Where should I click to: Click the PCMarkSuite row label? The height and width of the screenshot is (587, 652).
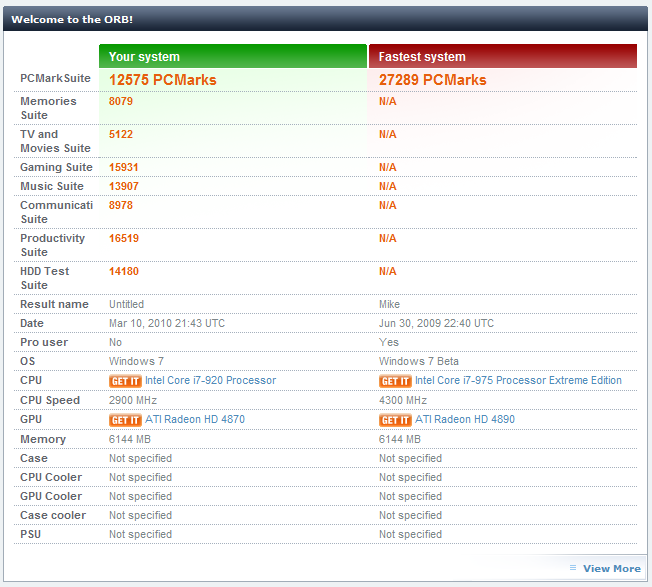click(x=55, y=78)
